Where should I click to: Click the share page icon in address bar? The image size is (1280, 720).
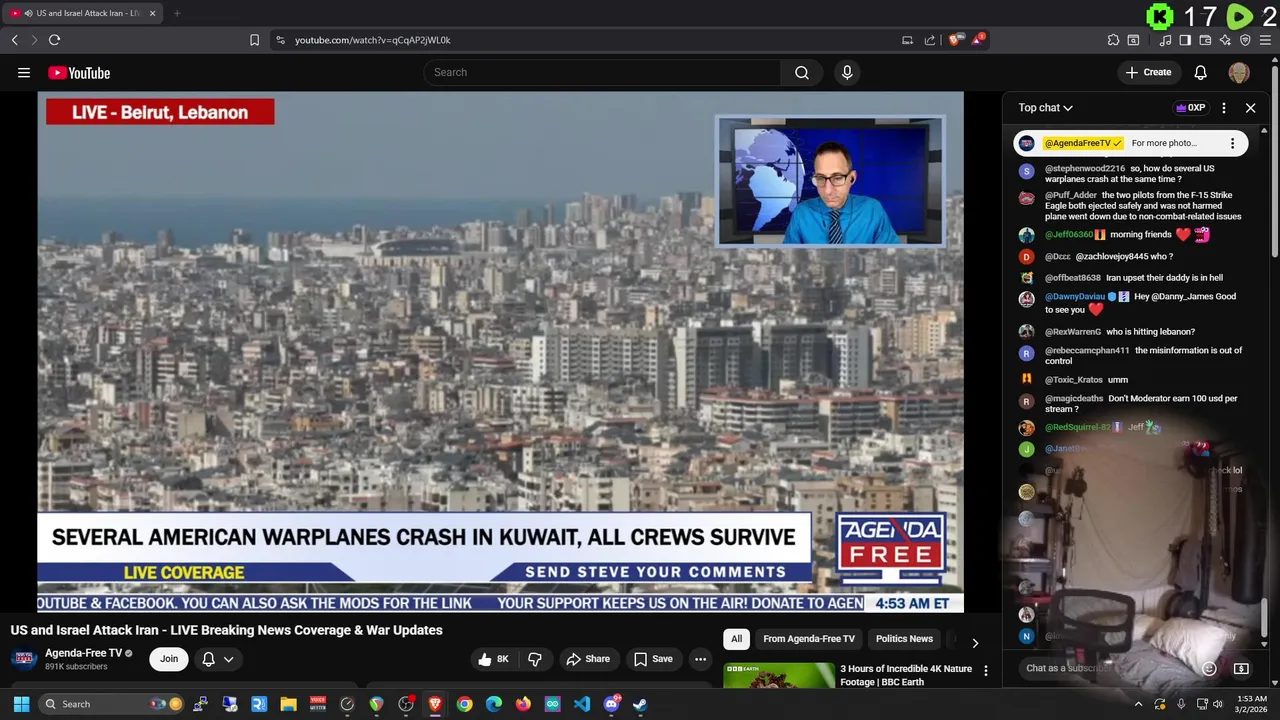pos(930,40)
